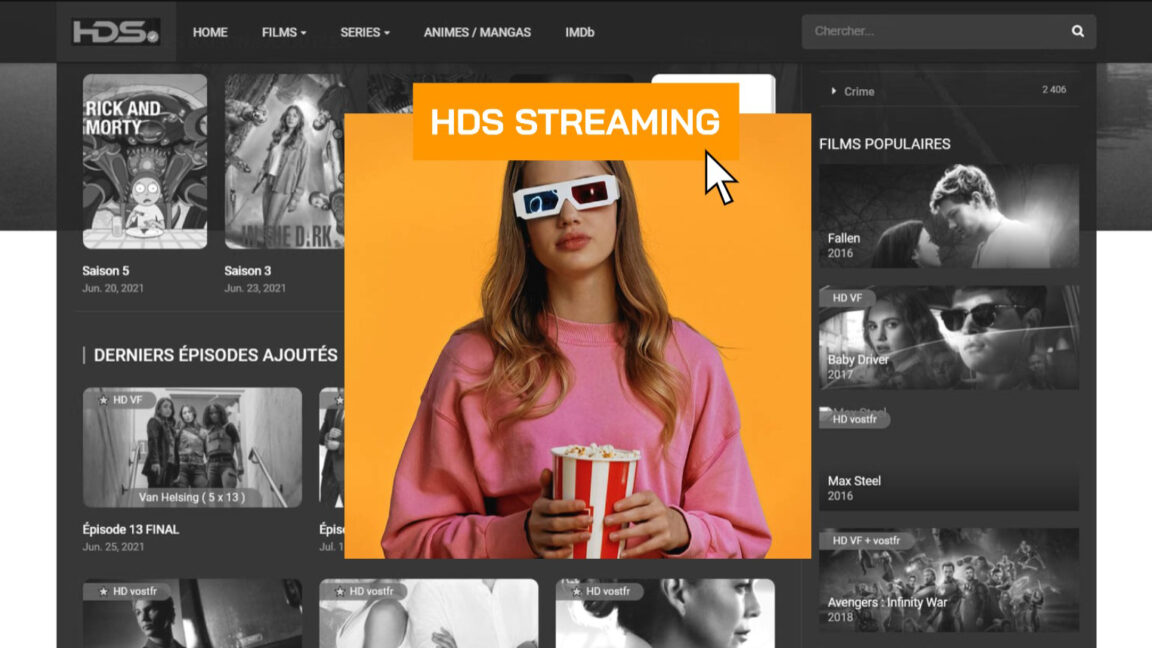Click the search magnifier icon

[1077, 31]
